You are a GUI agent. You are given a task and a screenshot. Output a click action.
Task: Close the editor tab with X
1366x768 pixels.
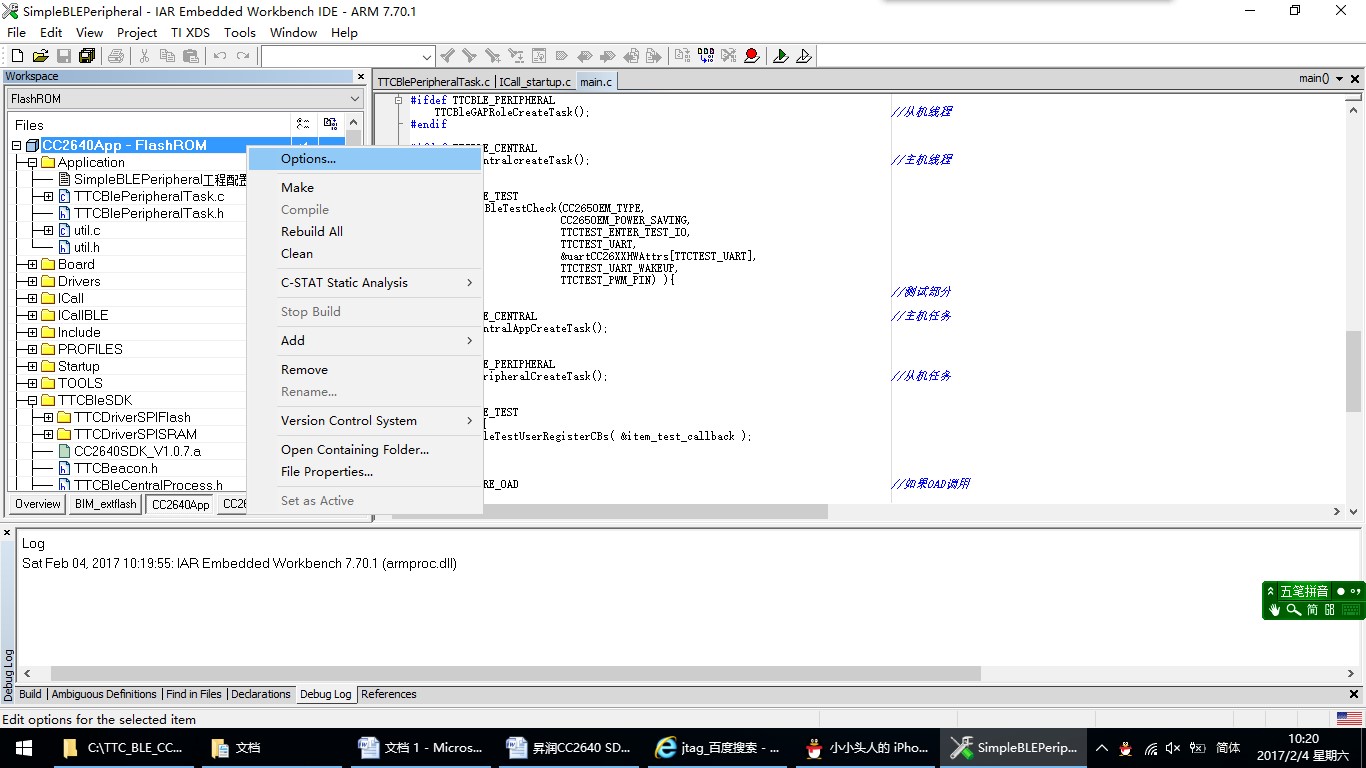point(1355,79)
